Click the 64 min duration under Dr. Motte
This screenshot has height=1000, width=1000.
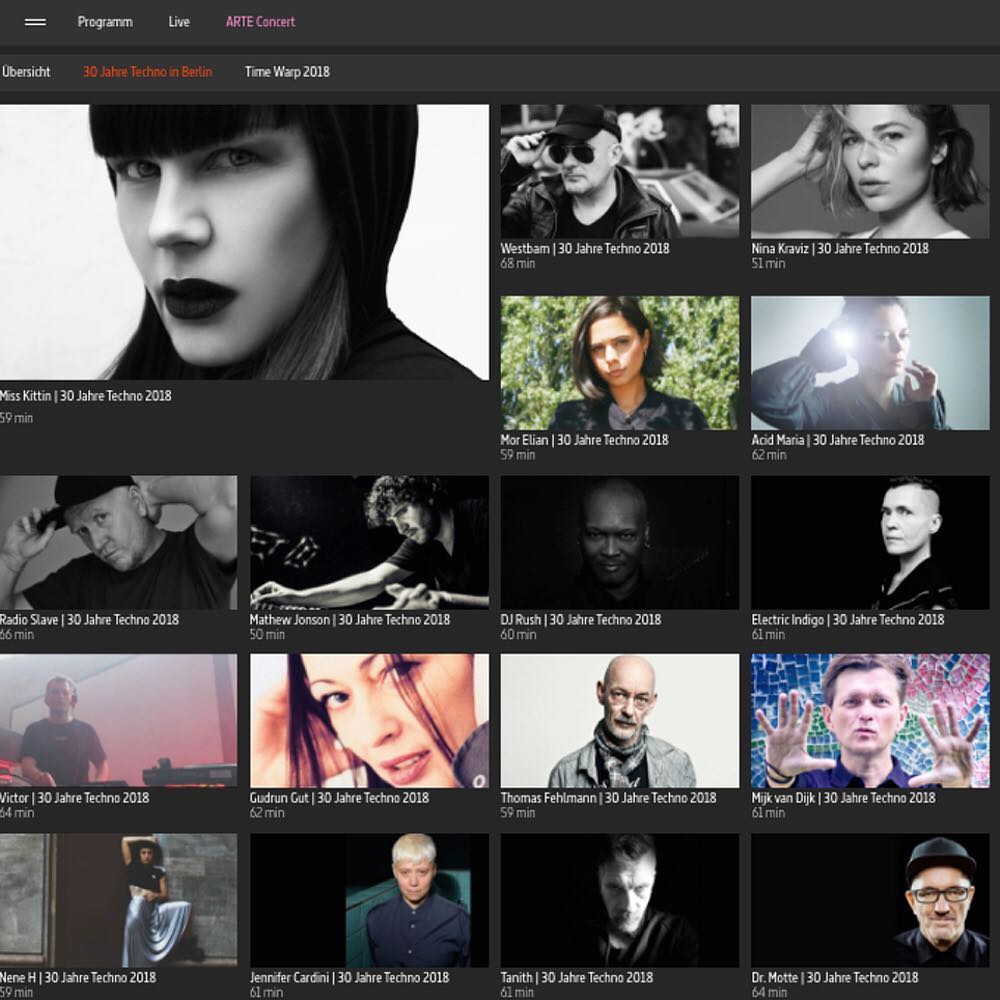point(768,992)
